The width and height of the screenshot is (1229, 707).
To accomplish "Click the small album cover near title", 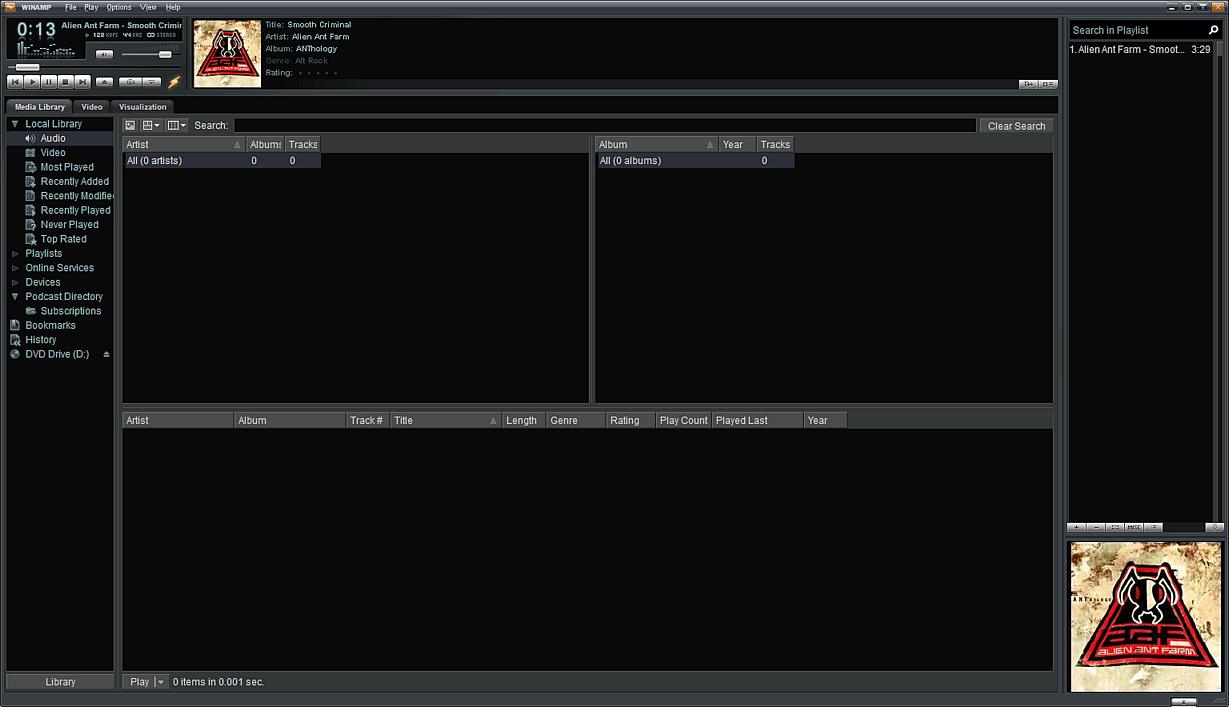I will (x=227, y=54).
